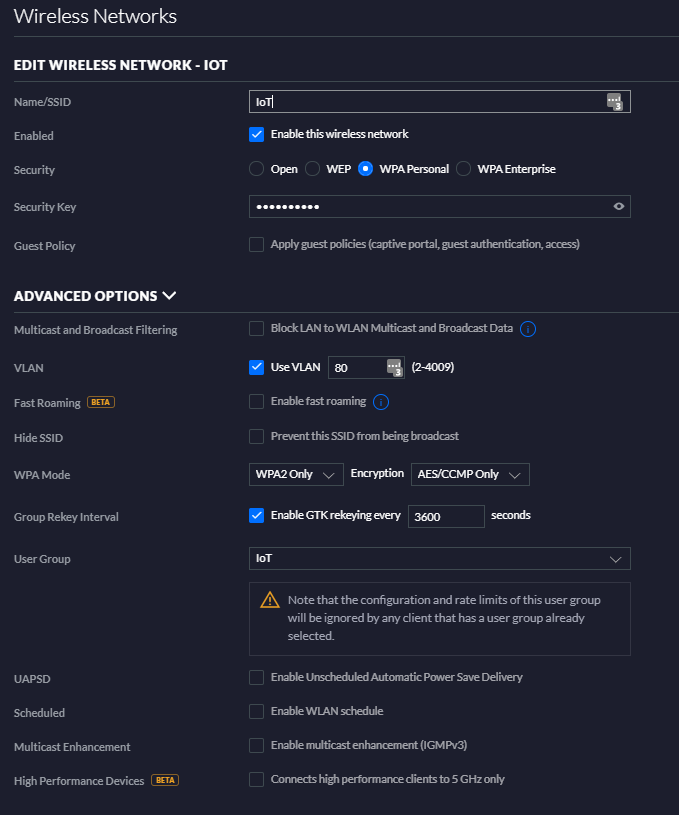Image resolution: width=679 pixels, height=815 pixels.
Task: Uncheck Enable this wireless network
Action: pos(257,134)
